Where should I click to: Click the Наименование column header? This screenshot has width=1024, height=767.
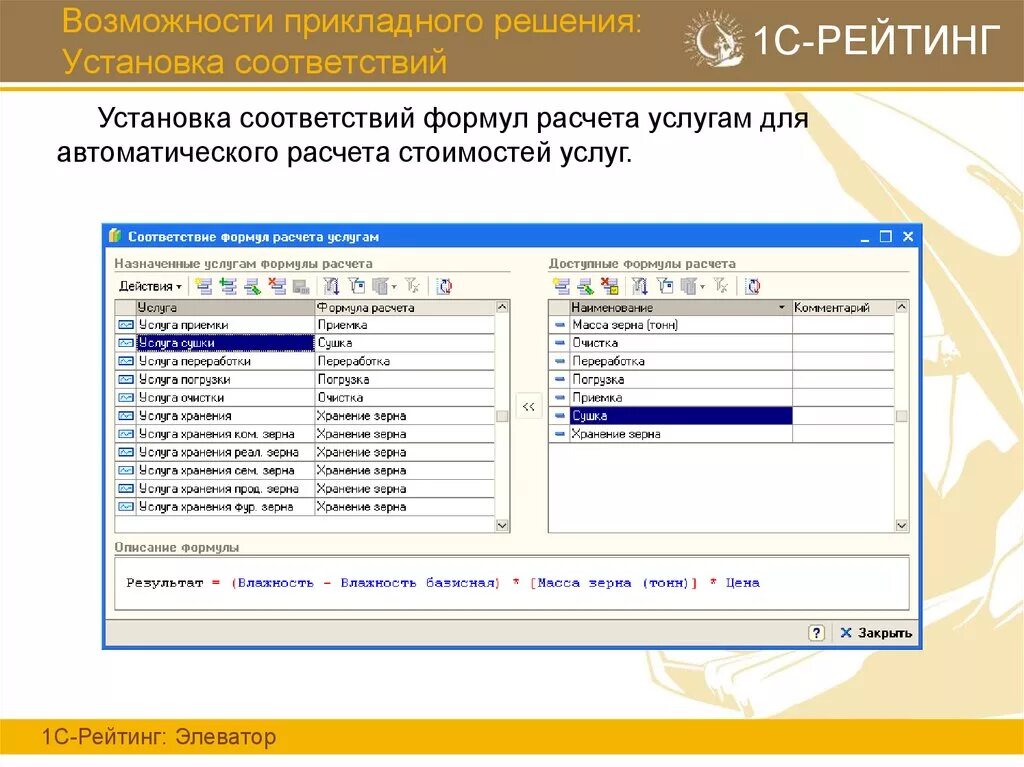tap(680, 307)
